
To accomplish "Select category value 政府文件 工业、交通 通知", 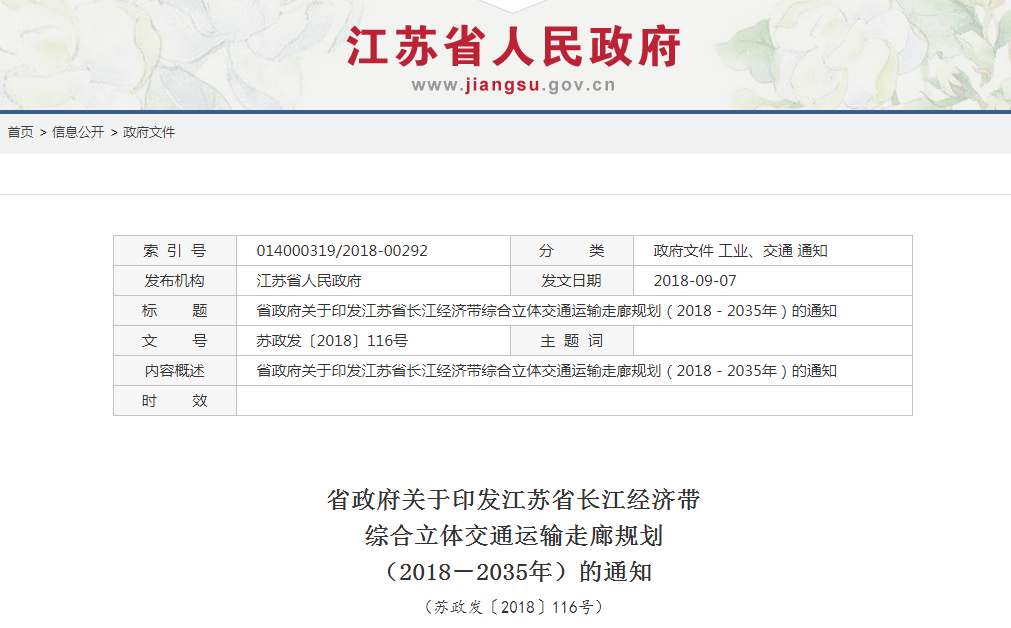I will point(740,251).
